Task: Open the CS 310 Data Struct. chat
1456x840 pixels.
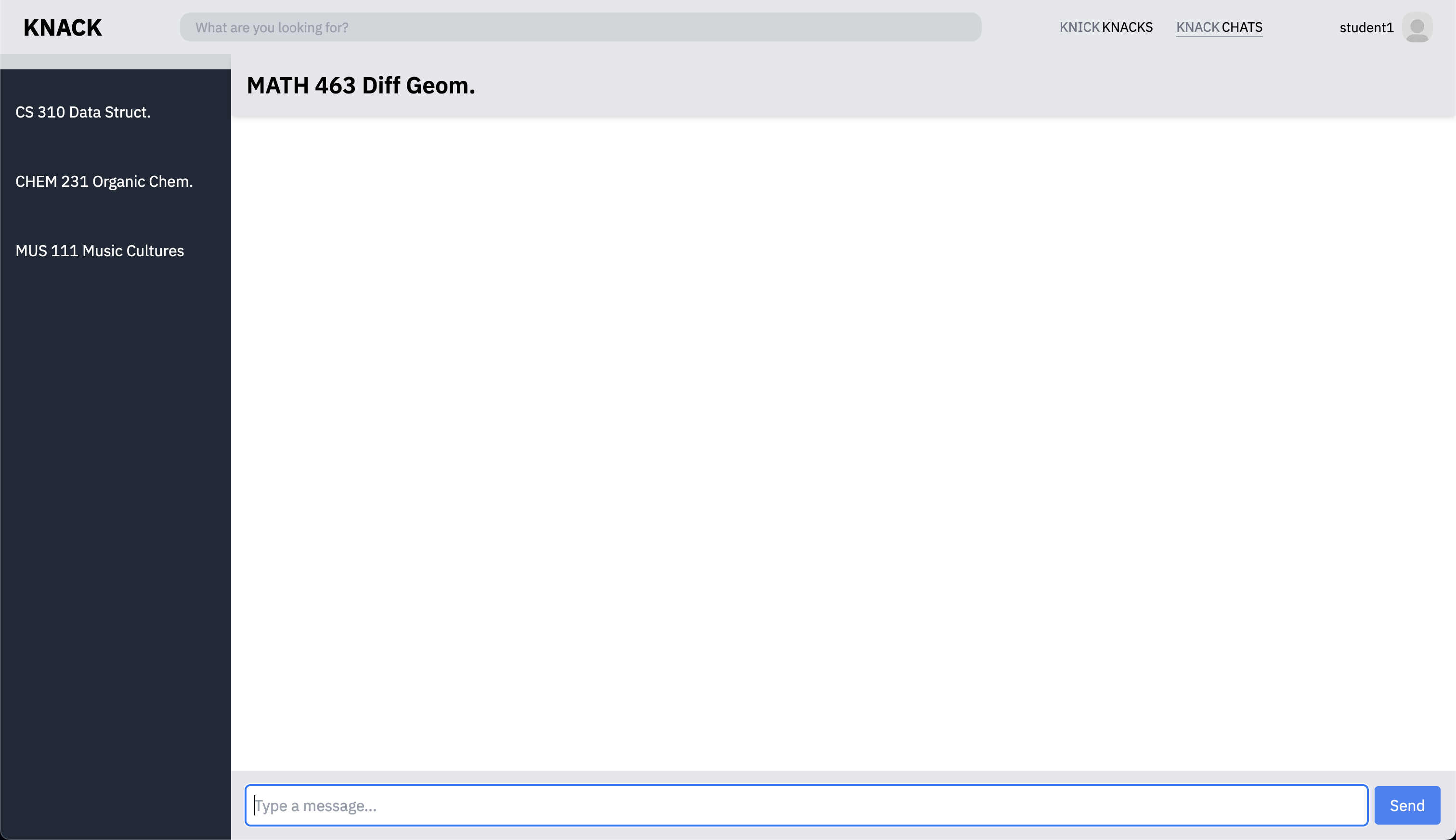Action: click(83, 112)
